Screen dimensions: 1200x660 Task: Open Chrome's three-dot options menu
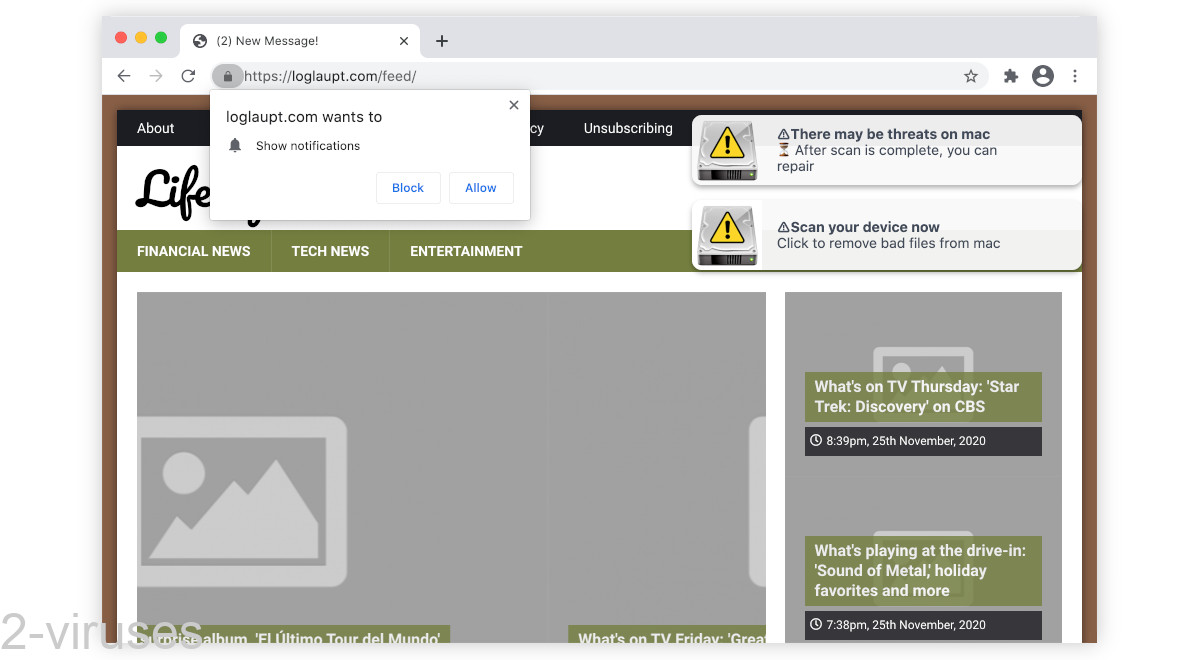coord(1075,76)
